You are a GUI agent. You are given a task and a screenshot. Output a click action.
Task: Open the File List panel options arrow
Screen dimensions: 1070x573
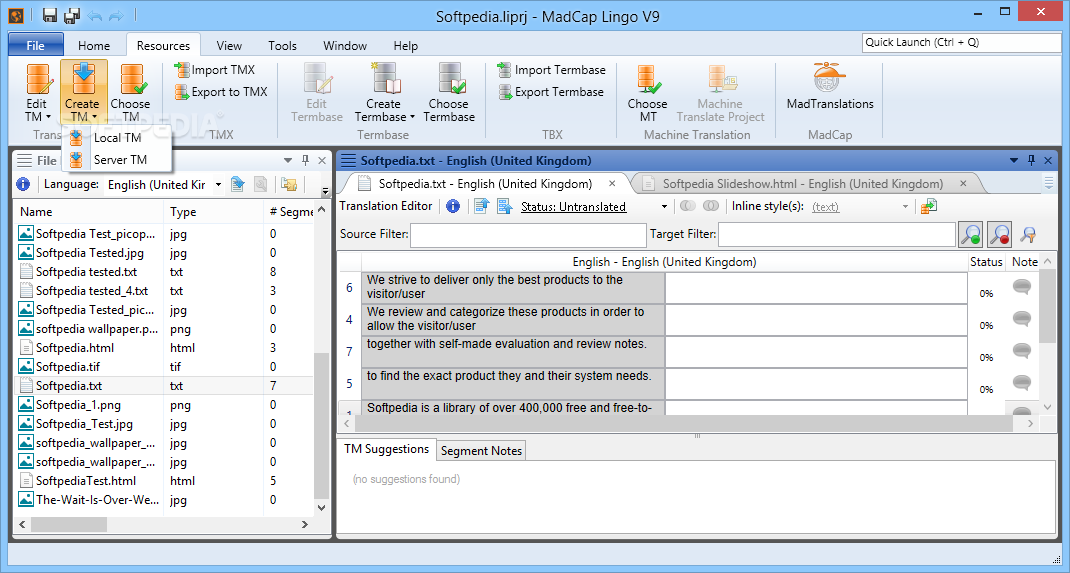(288, 160)
